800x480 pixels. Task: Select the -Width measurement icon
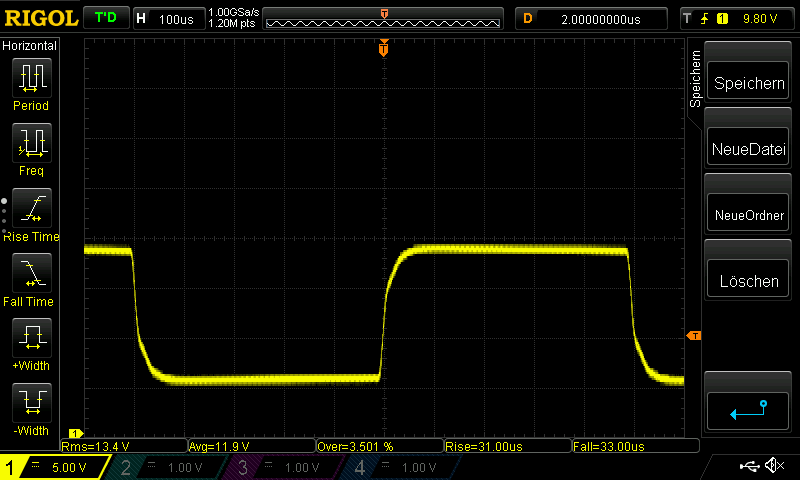[x=31, y=403]
